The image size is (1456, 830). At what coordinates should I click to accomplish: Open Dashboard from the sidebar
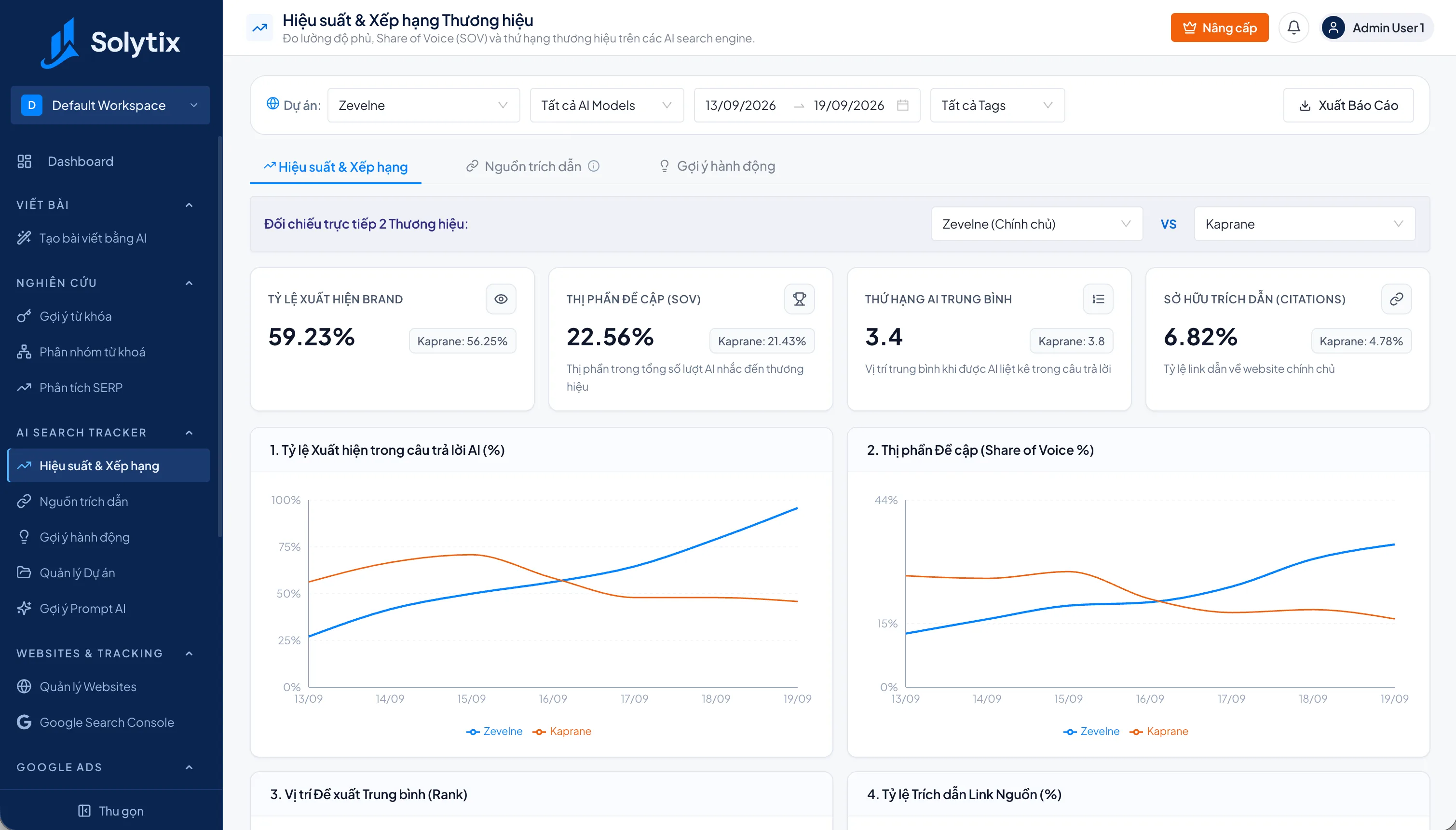(x=110, y=162)
